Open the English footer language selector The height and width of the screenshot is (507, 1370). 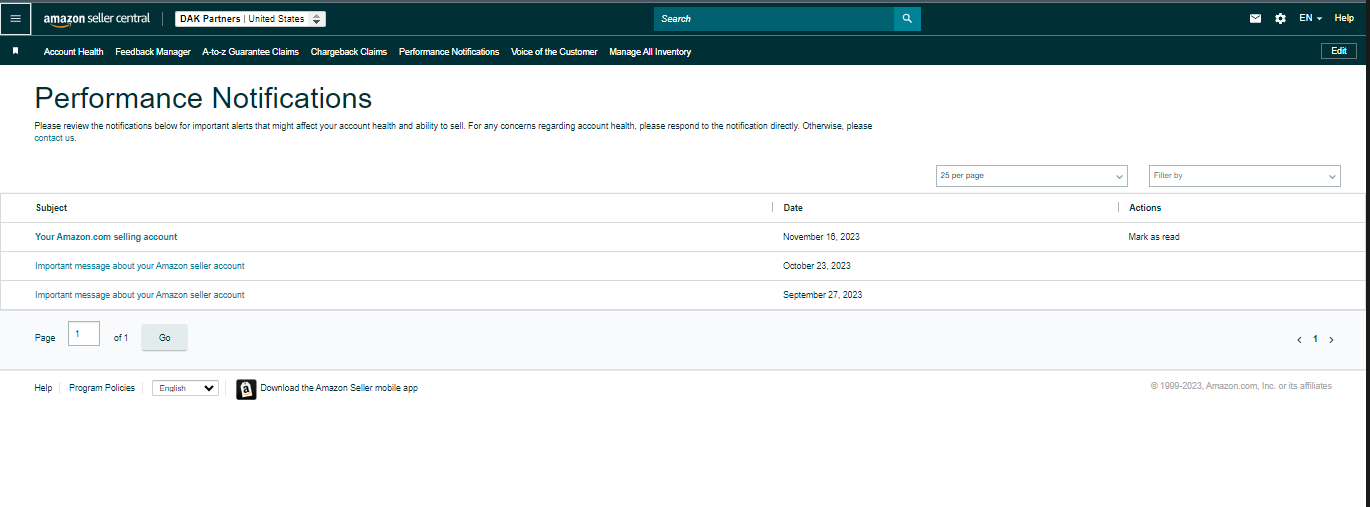point(185,388)
